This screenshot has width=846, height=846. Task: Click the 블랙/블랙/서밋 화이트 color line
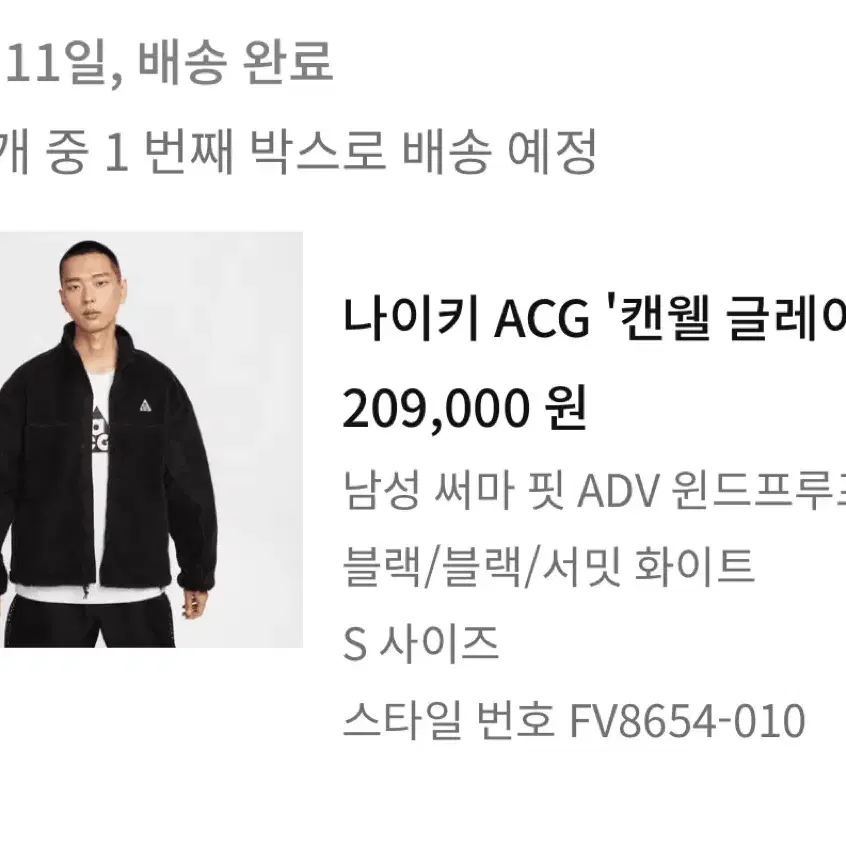pos(549,567)
